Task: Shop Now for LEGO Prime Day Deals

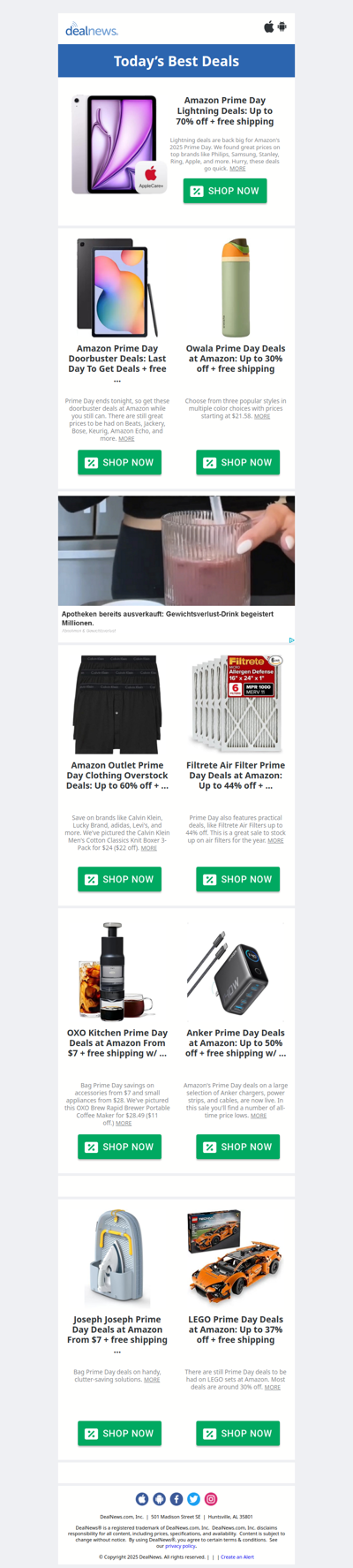Action: [237, 1433]
